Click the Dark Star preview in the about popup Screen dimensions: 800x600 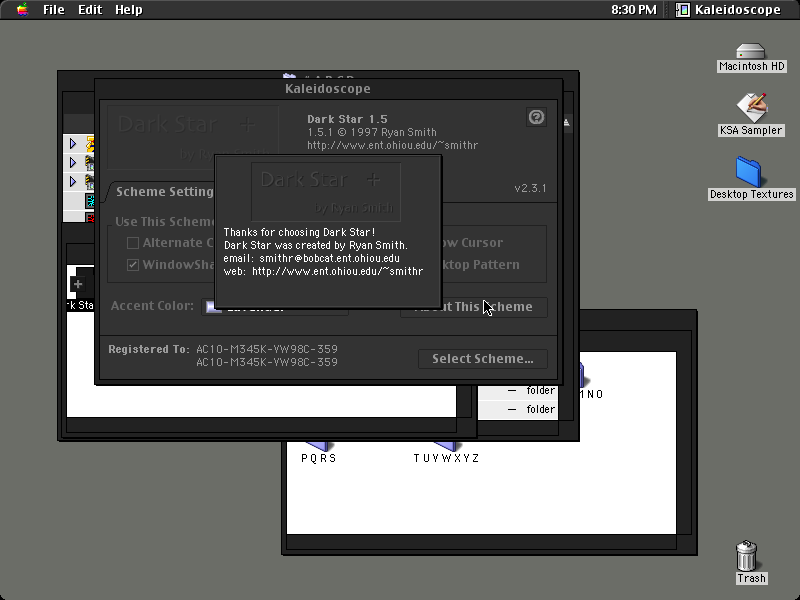pos(326,192)
